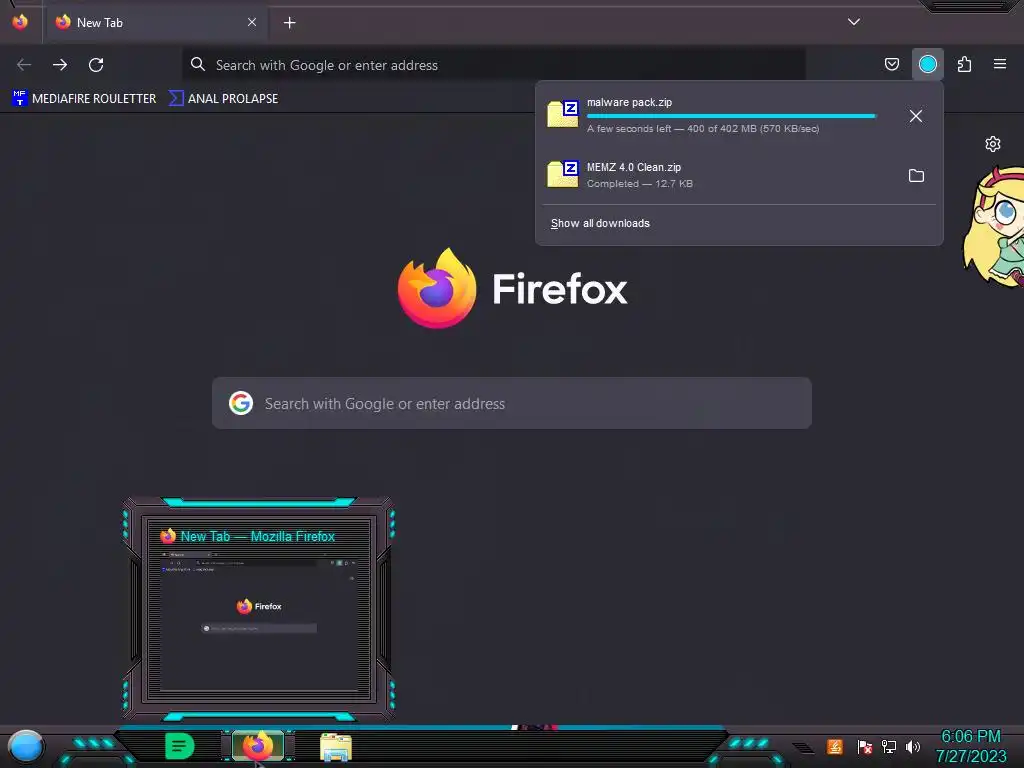1024x768 pixels.
Task: Open new tab personalize gear
Action: [x=993, y=144]
